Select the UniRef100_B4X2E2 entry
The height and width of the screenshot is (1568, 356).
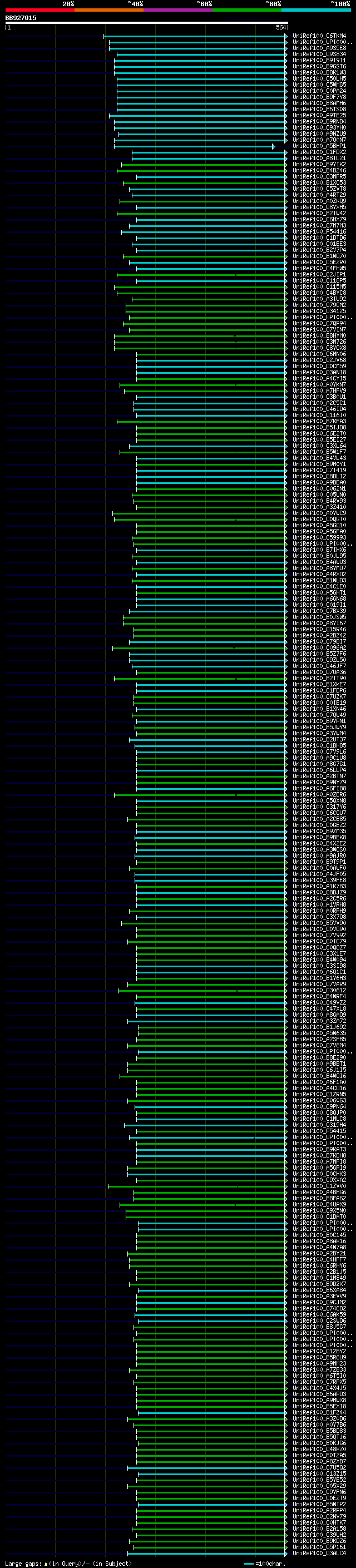(x=319, y=843)
